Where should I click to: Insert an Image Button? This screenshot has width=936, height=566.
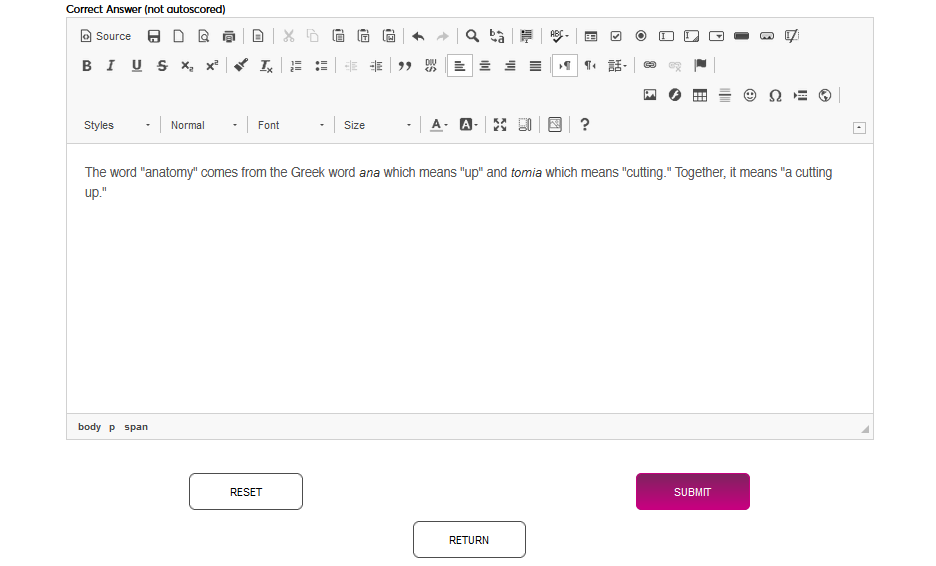[x=767, y=36]
